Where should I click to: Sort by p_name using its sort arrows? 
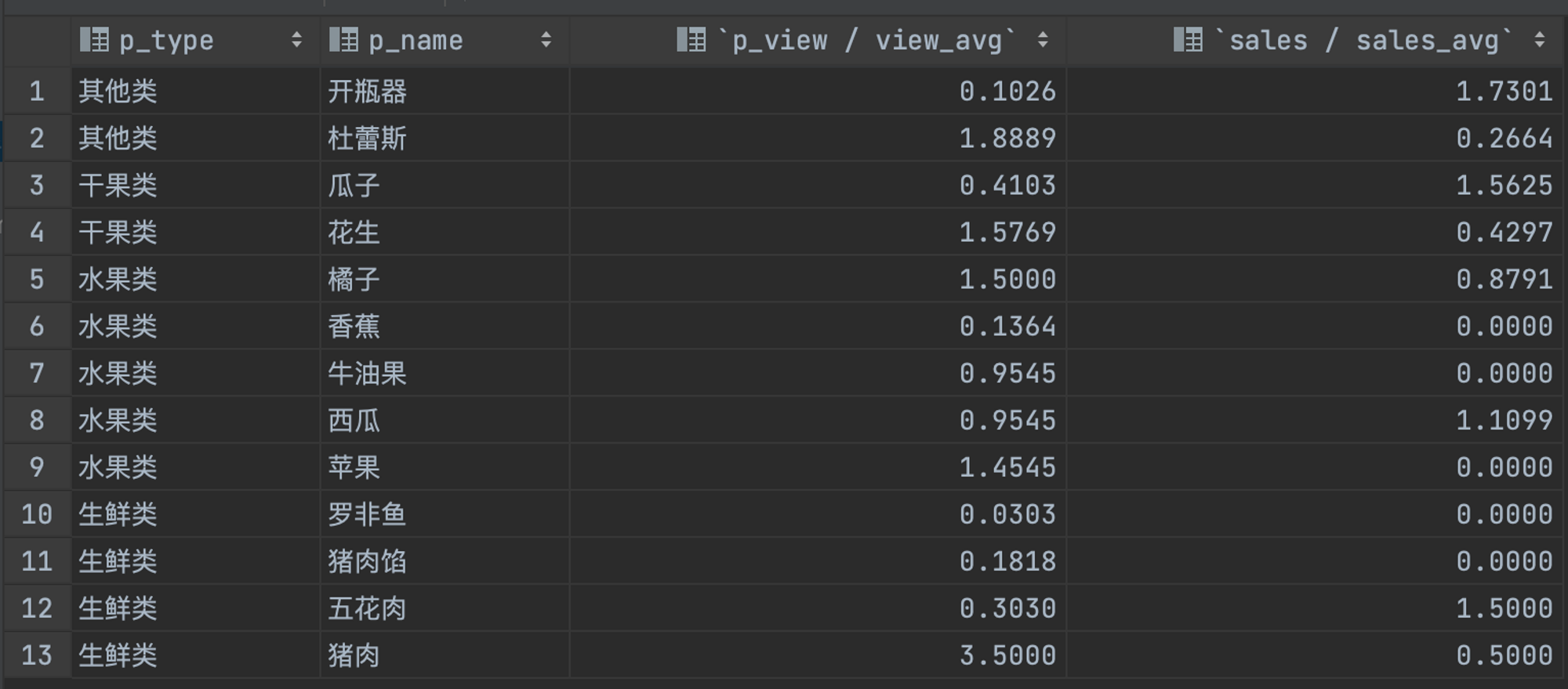[x=546, y=40]
